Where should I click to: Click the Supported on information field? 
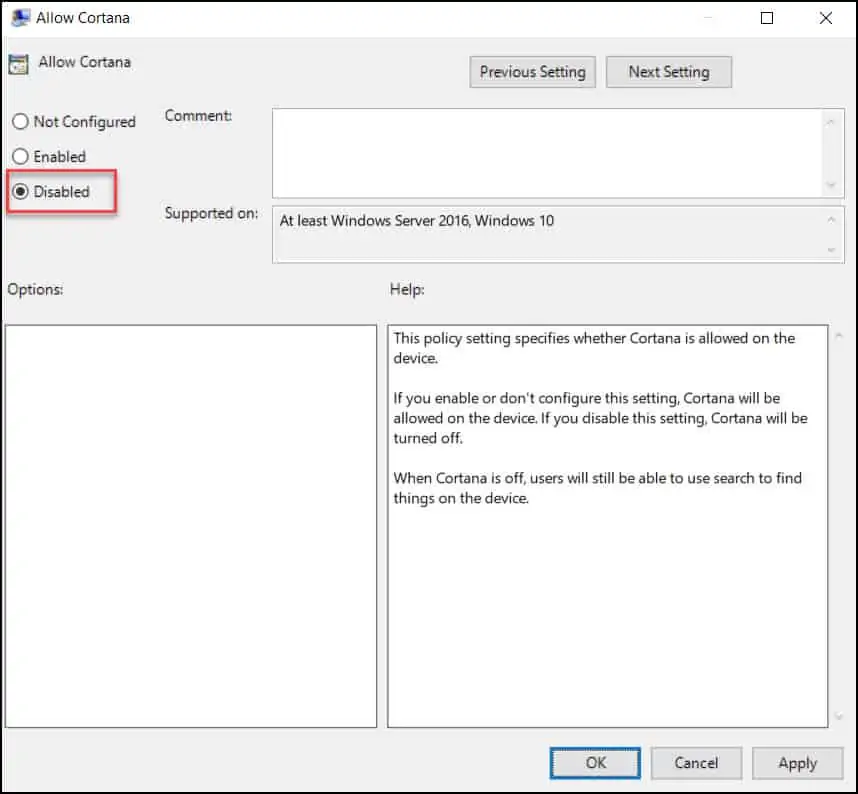[558, 235]
